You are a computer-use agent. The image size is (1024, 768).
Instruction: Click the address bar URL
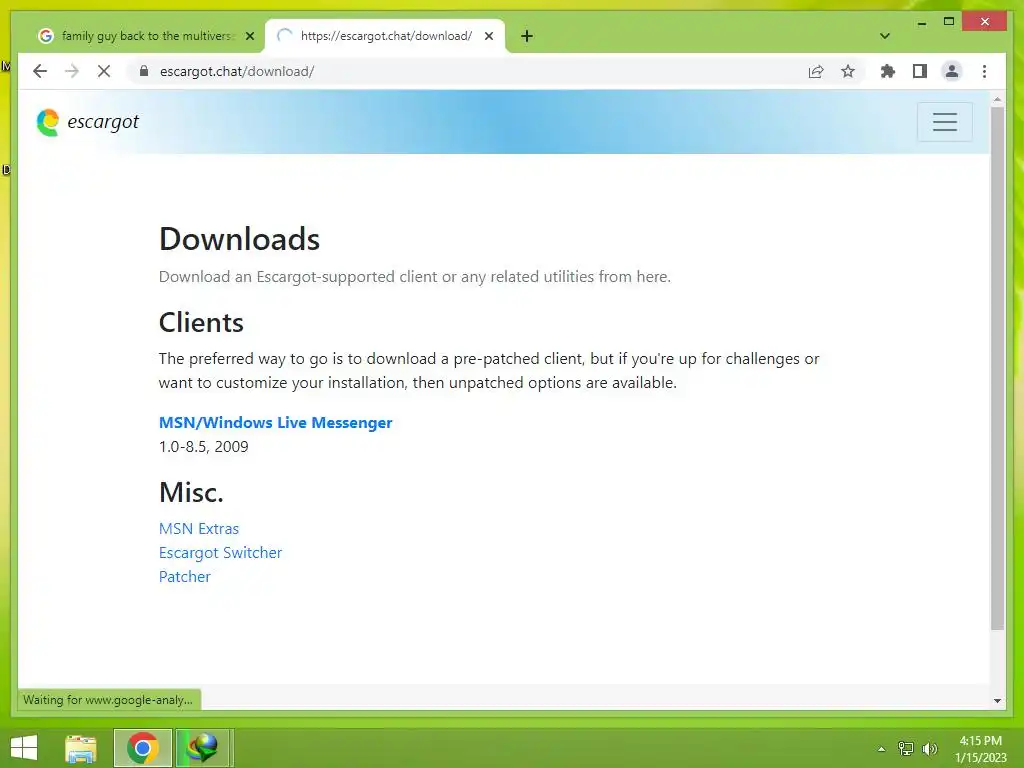tap(236, 71)
